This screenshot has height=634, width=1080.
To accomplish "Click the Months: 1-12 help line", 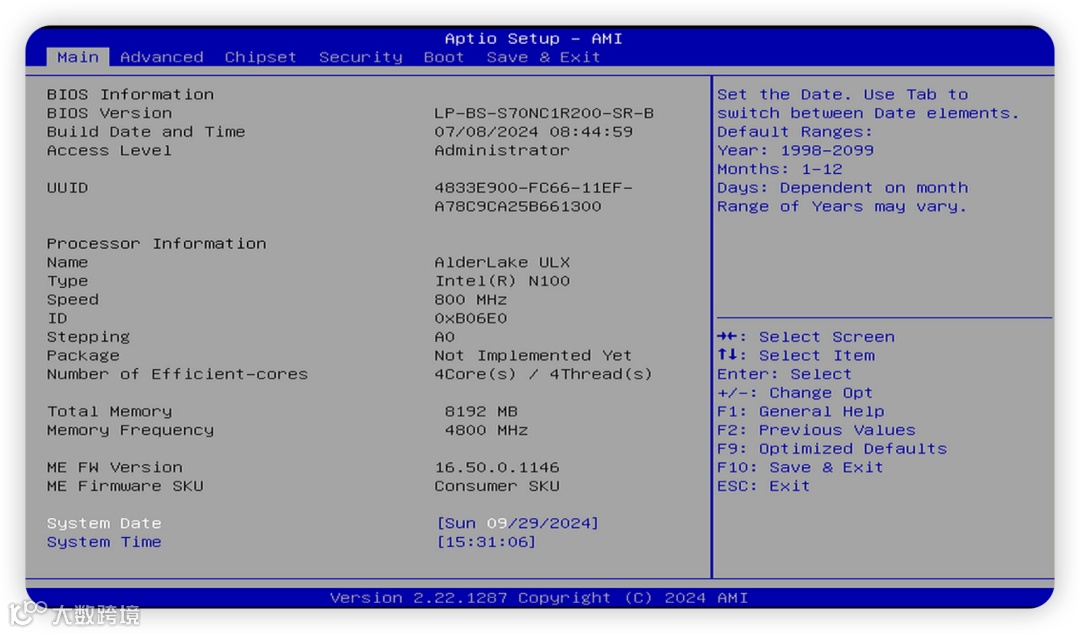I will click(780, 169).
